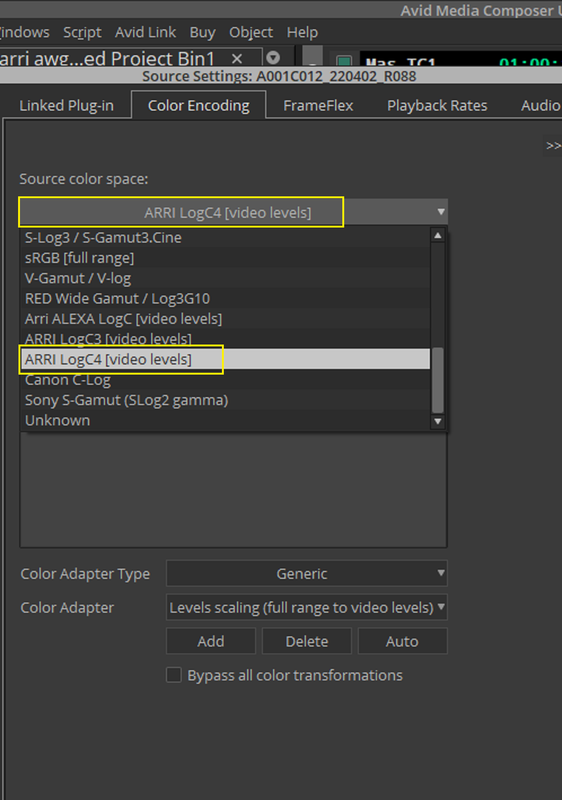Switch to the Playback Rates tab
562x800 pixels.
[437, 106]
